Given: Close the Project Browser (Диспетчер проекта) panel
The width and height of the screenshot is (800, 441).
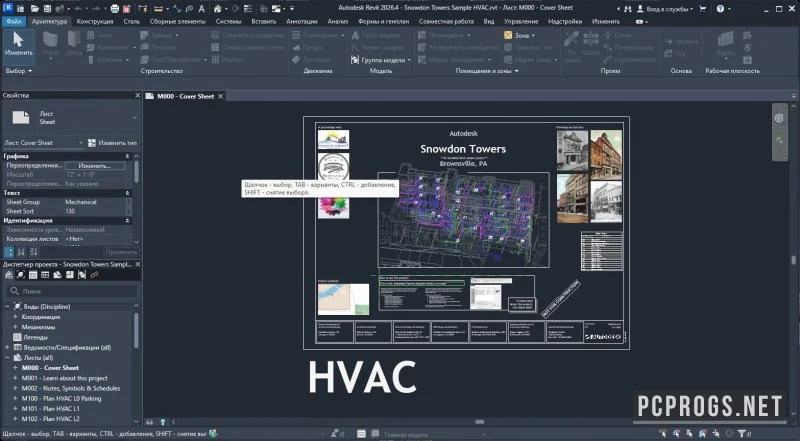Looking at the screenshot, I should (137, 264).
